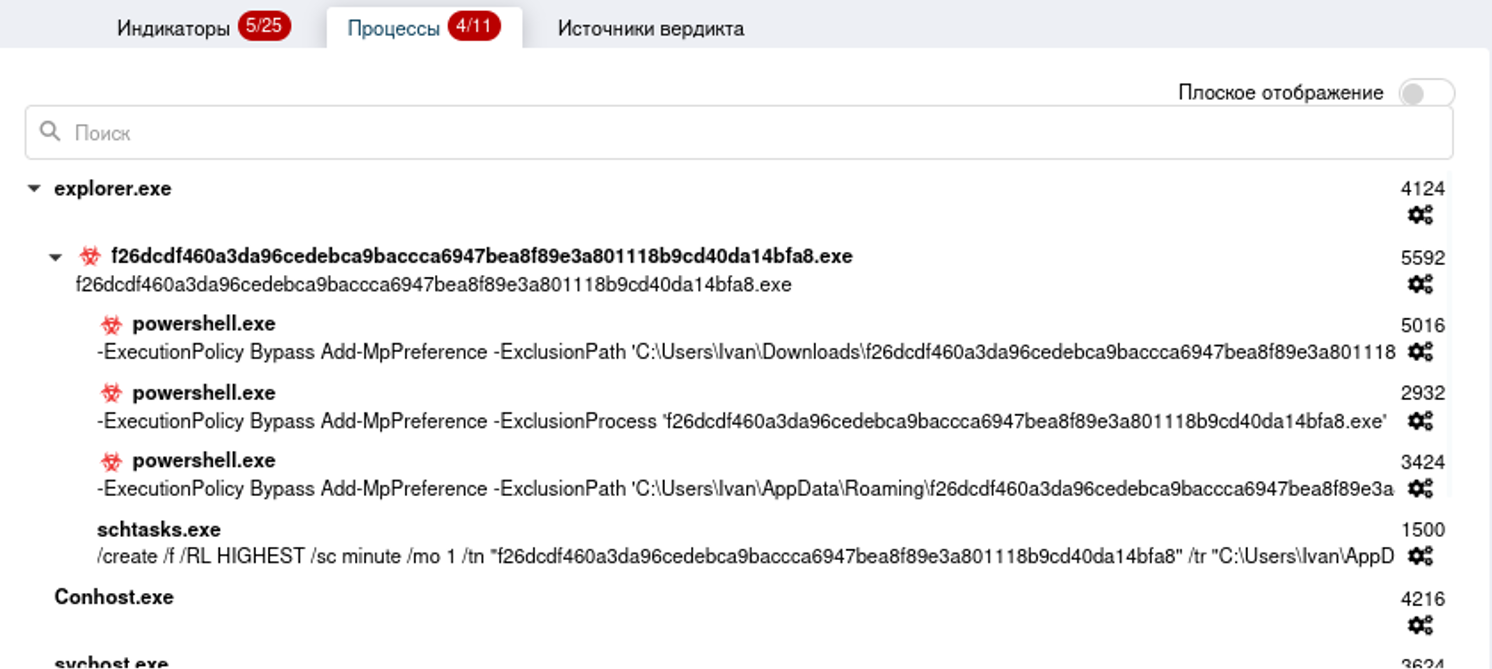Select the Conhost.exe process entry
The image size is (1492, 669).
[114, 597]
